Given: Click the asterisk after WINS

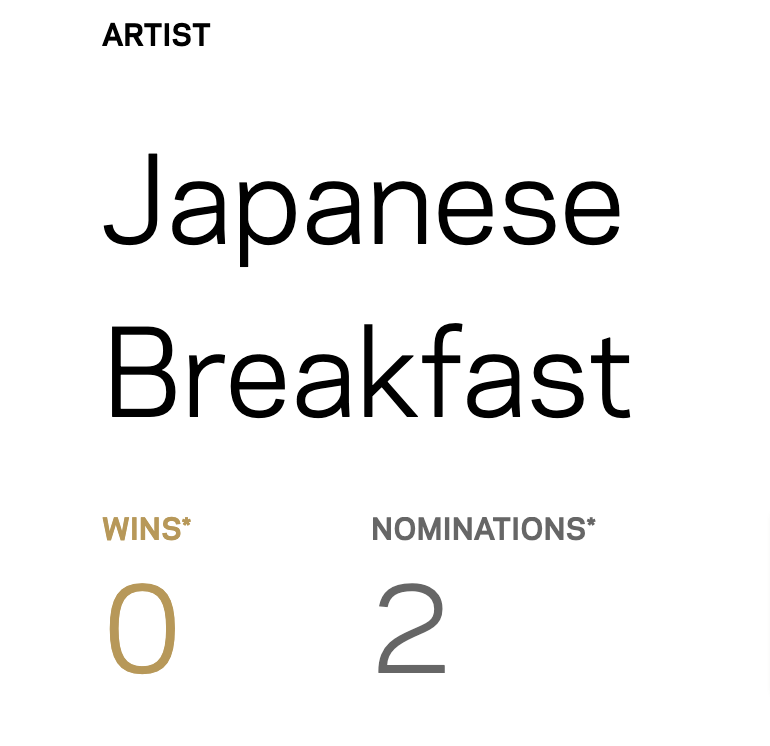Looking at the screenshot, I should (186, 523).
